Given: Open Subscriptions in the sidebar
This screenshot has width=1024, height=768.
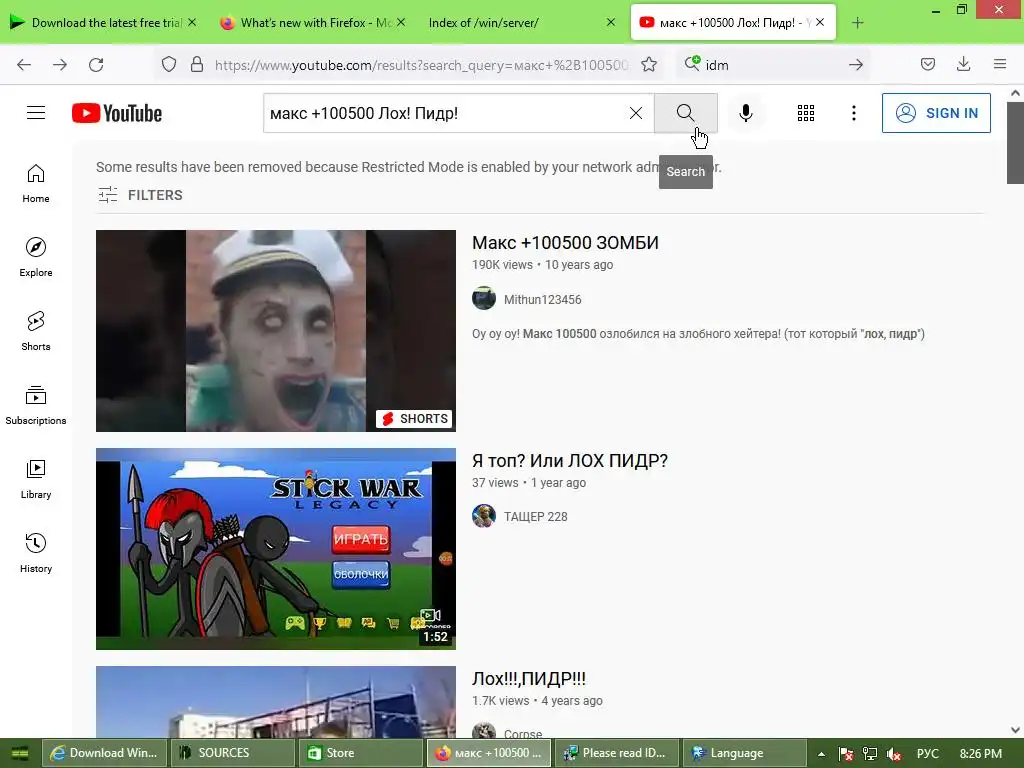Looking at the screenshot, I should point(36,406).
